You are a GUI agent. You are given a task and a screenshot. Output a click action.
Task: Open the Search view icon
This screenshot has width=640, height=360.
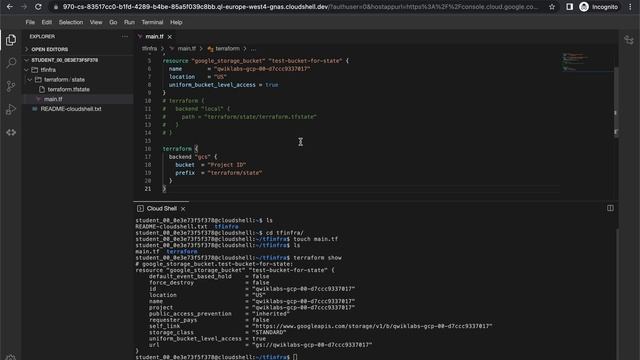11,62
